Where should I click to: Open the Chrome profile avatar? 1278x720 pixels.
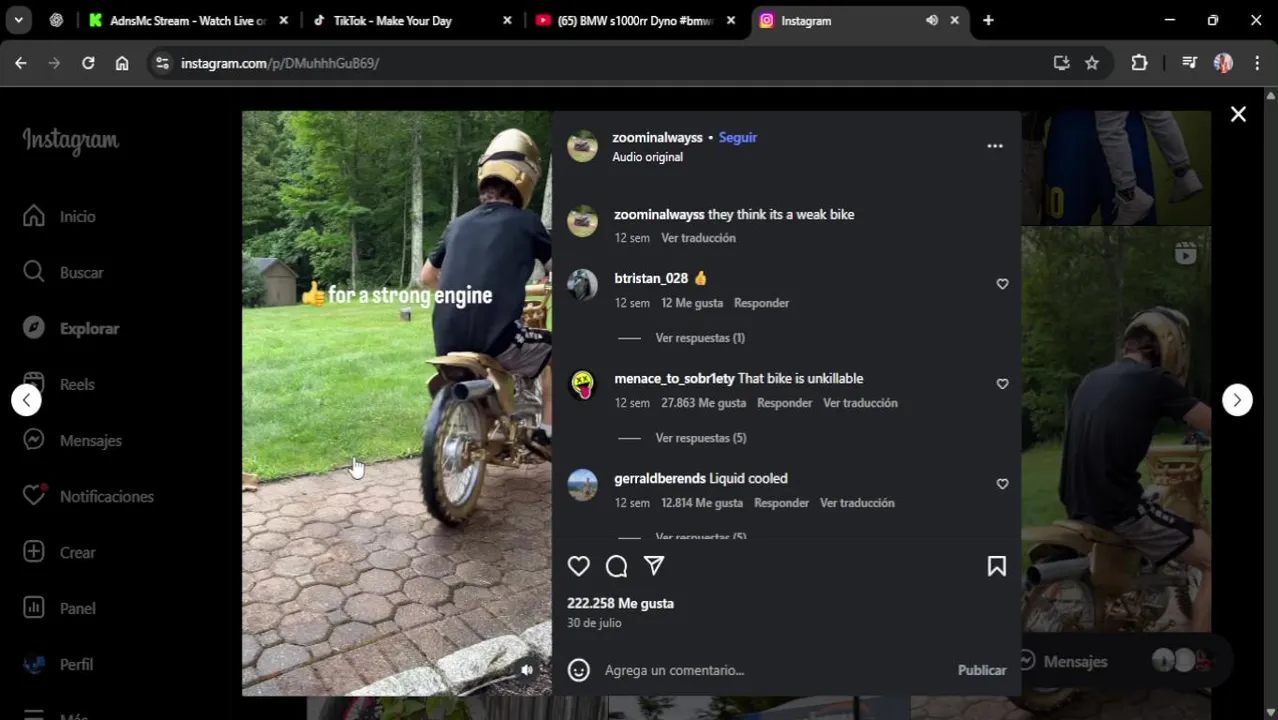coord(1223,63)
